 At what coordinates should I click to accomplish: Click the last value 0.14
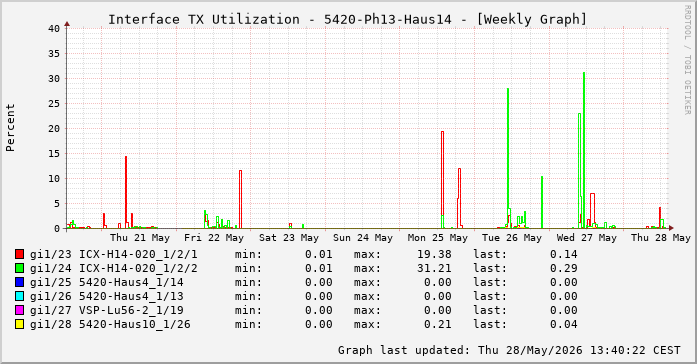click(x=564, y=254)
